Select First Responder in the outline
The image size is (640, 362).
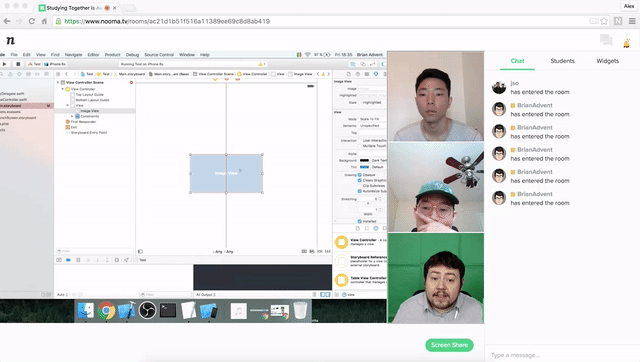click(83, 122)
